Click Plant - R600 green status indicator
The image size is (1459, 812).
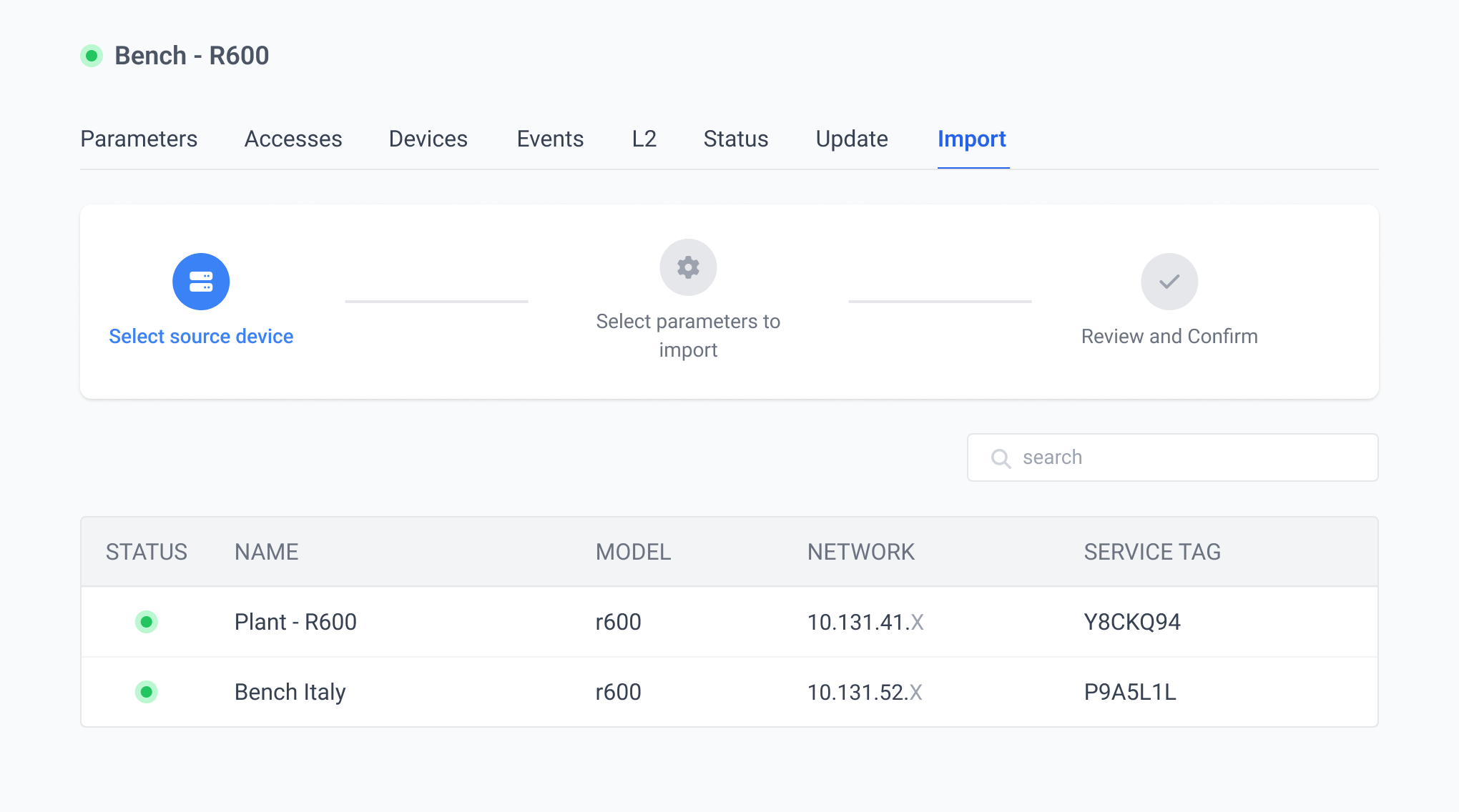point(147,622)
